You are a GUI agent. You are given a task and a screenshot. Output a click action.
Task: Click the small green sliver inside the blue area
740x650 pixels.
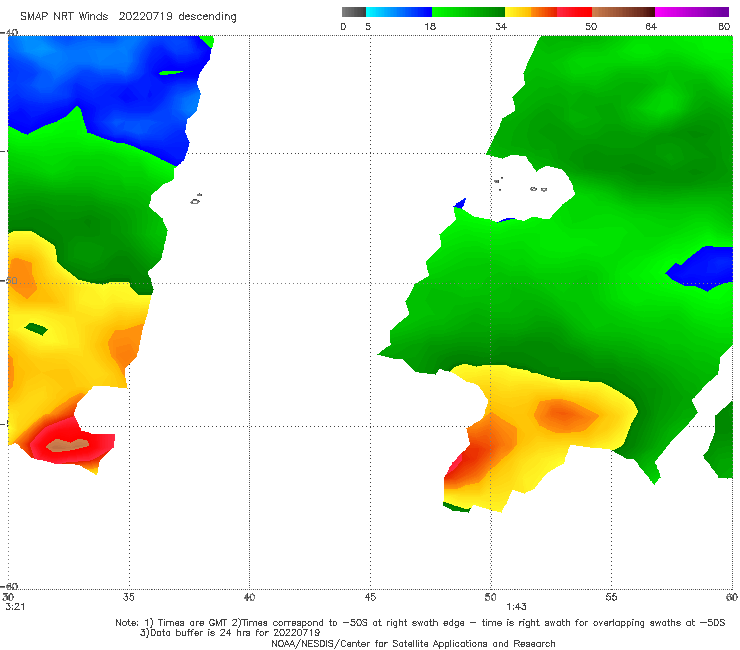(x=171, y=73)
